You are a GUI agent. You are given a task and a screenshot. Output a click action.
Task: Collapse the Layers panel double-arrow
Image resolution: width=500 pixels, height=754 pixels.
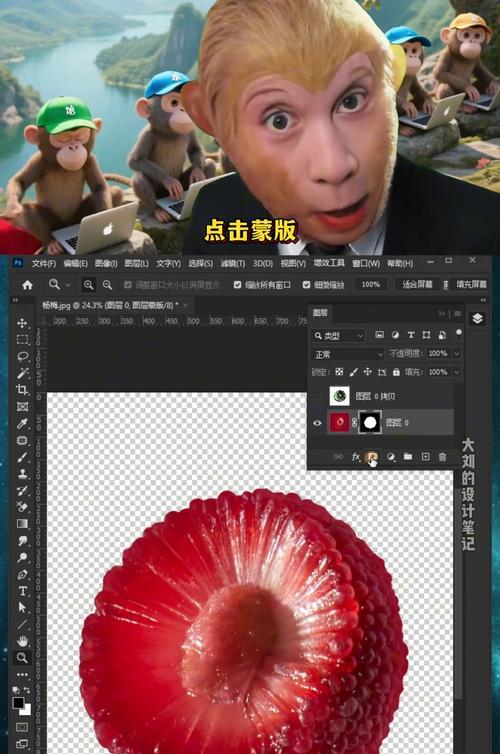click(441, 314)
